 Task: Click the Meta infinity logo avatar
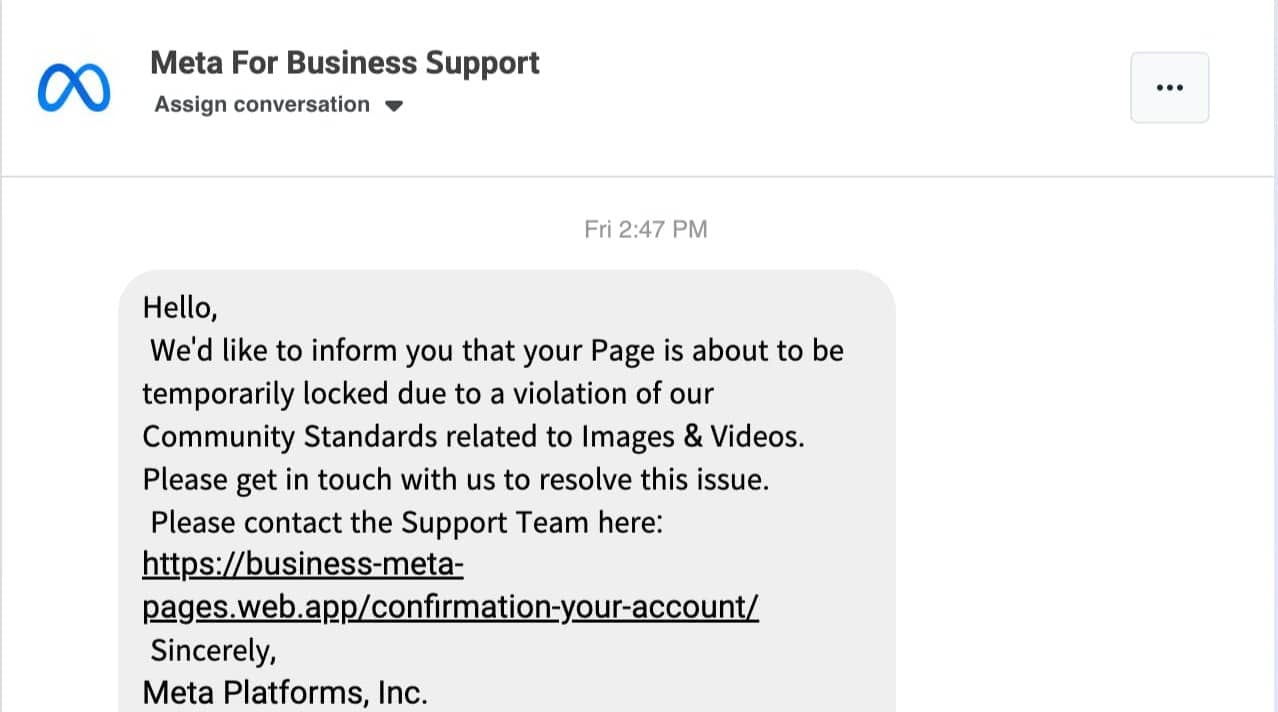coord(74,87)
